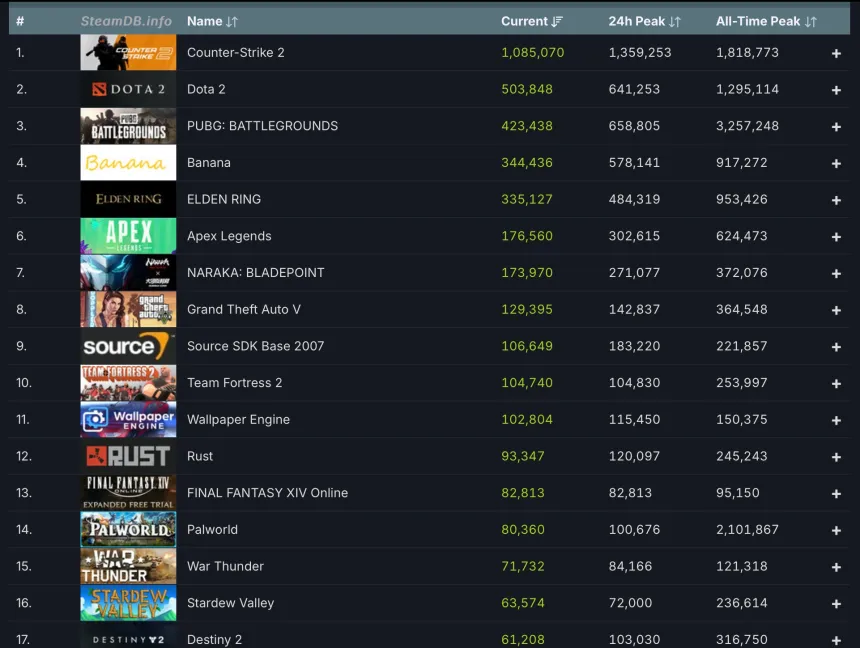Click plus icon on Wallpaper Engine row

click(836, 421)
